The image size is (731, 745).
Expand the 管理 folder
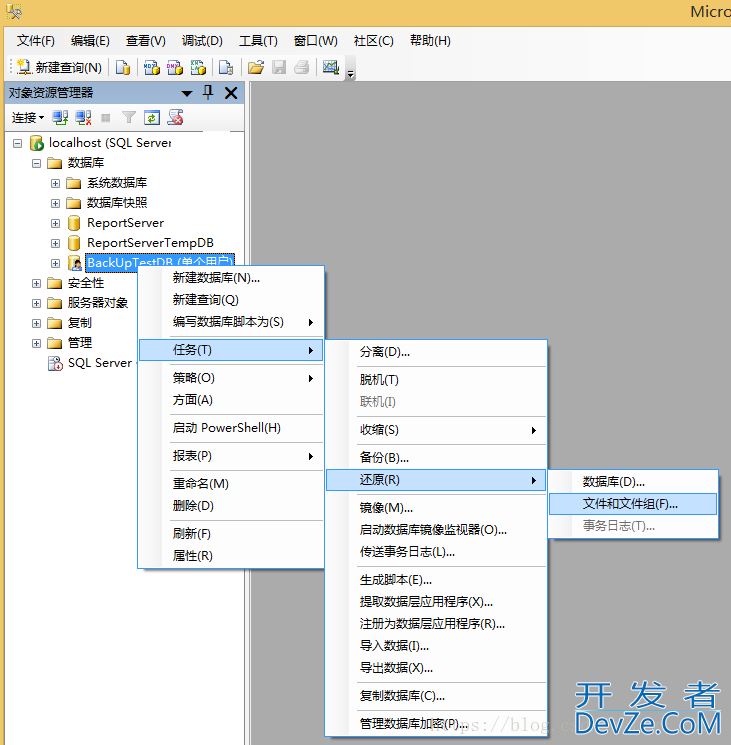[x=37, y=343]
